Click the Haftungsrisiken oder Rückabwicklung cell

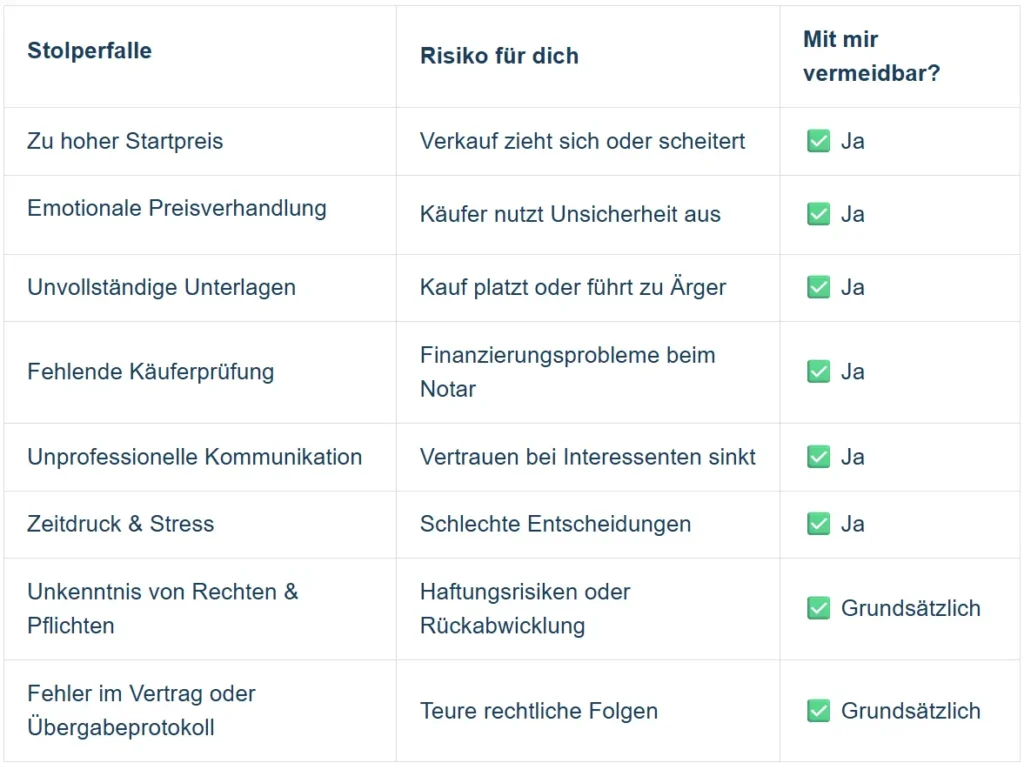tap(525, 608)
